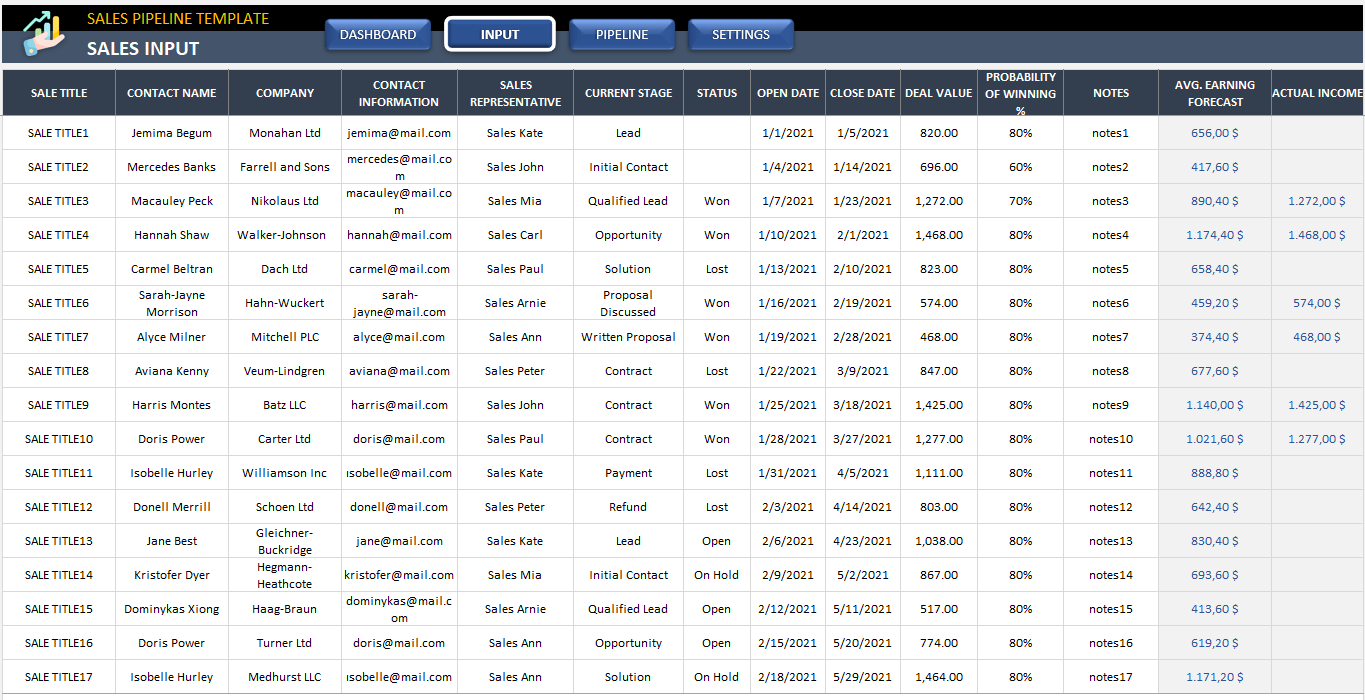Screen dimensions: 1365x700
Task: Select the Williamson Inc company cell
Action: pos(284,472)
